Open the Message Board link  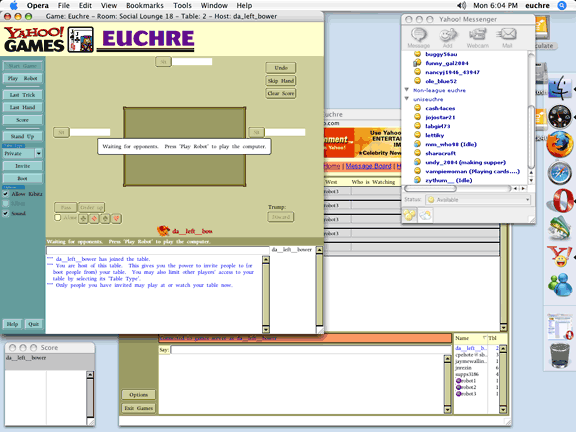[x=368, y=166]
